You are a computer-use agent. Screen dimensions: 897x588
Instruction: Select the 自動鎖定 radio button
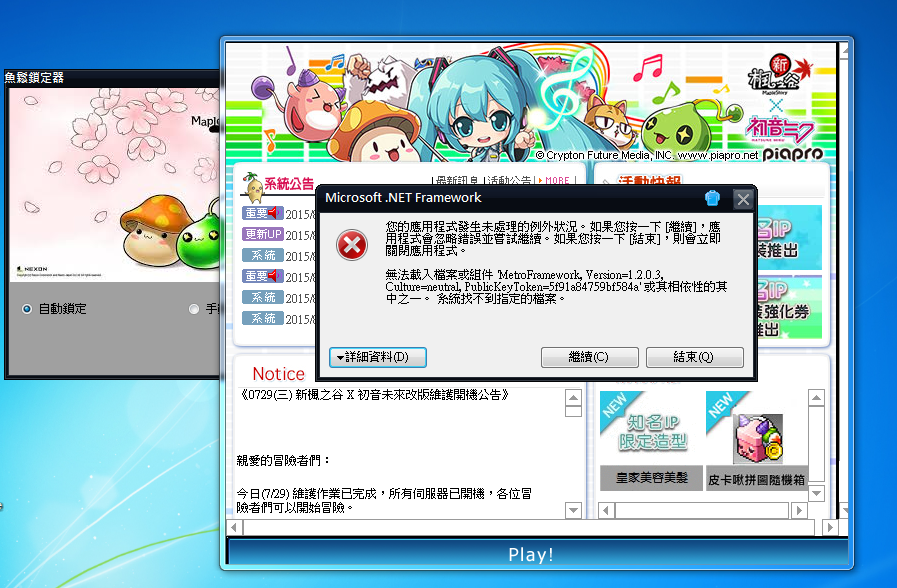tap(27, 309)
